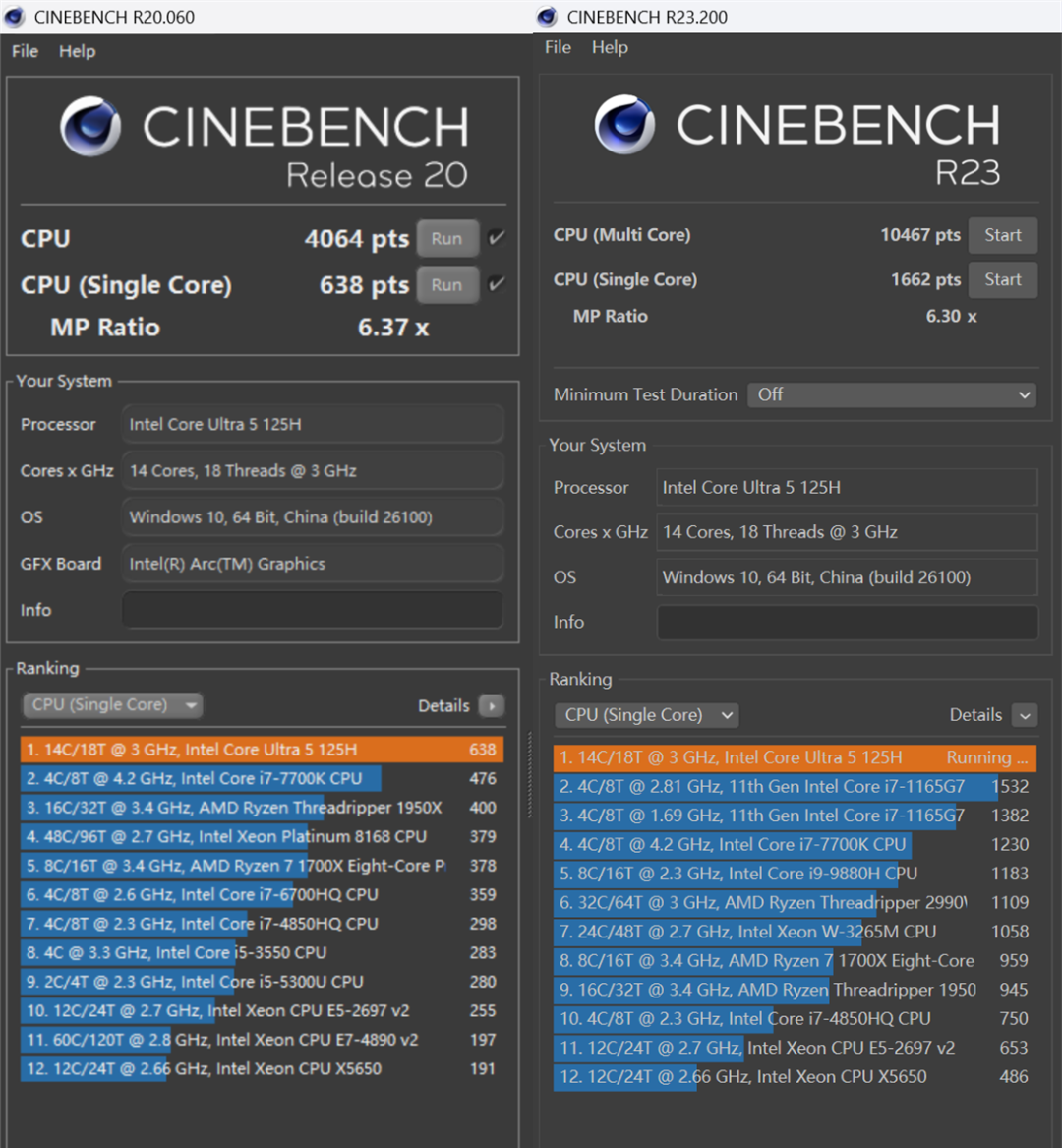The width and height of the screenshot is (1062, 1148).
Task: Open the R23 ranking CPU (Single Core) dropdown
Action: (646, 715)
